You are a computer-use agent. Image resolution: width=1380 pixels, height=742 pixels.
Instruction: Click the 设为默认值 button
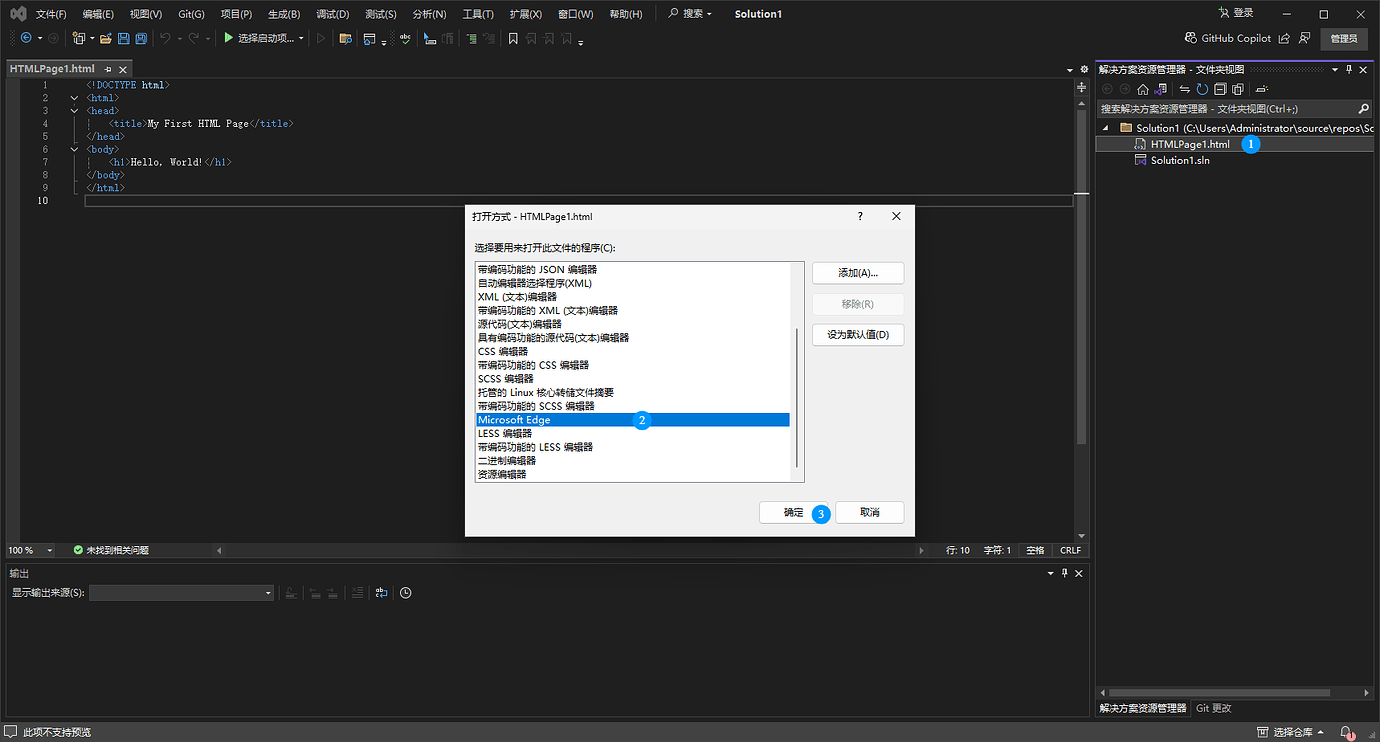[857, 334]
